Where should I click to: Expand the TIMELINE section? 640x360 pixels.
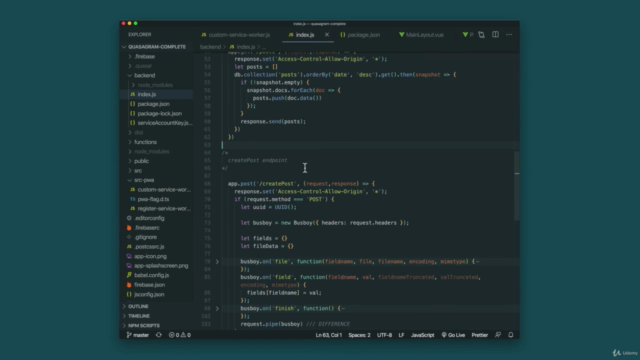(x=139, y=316)
